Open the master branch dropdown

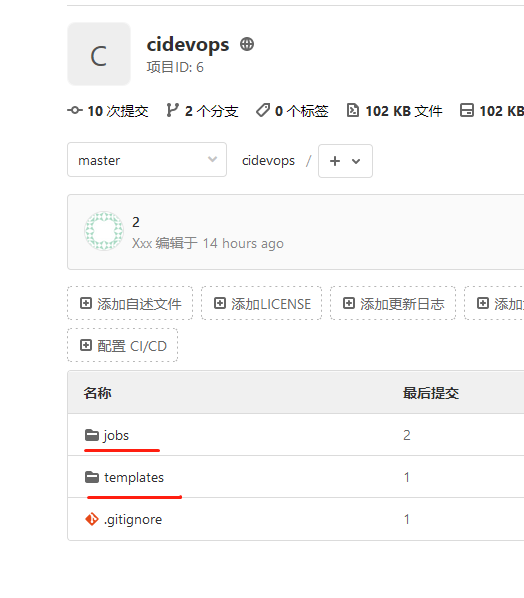(x=147, y=160)
